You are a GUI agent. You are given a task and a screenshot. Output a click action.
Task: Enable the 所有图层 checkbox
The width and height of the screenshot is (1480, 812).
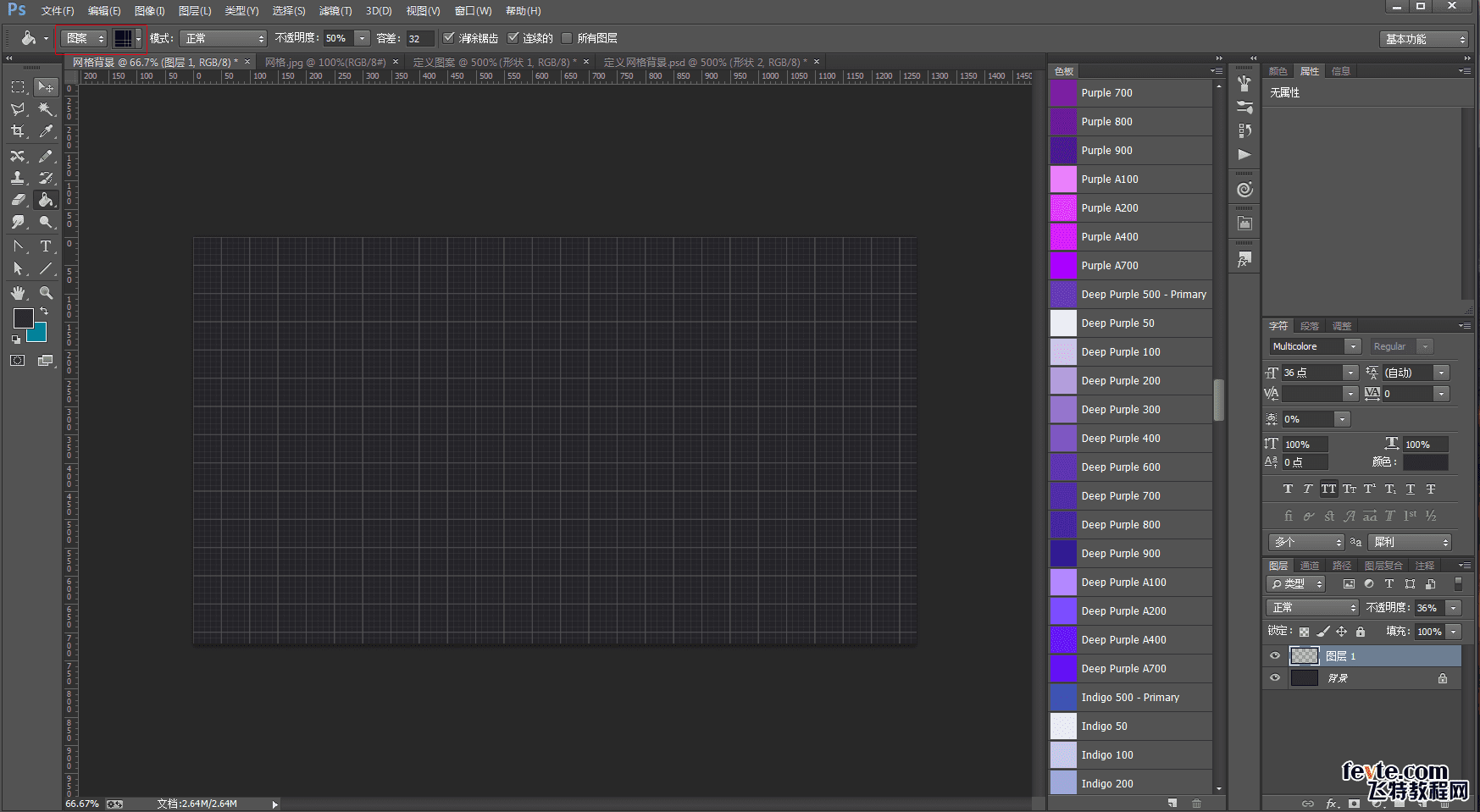[567, 38]
